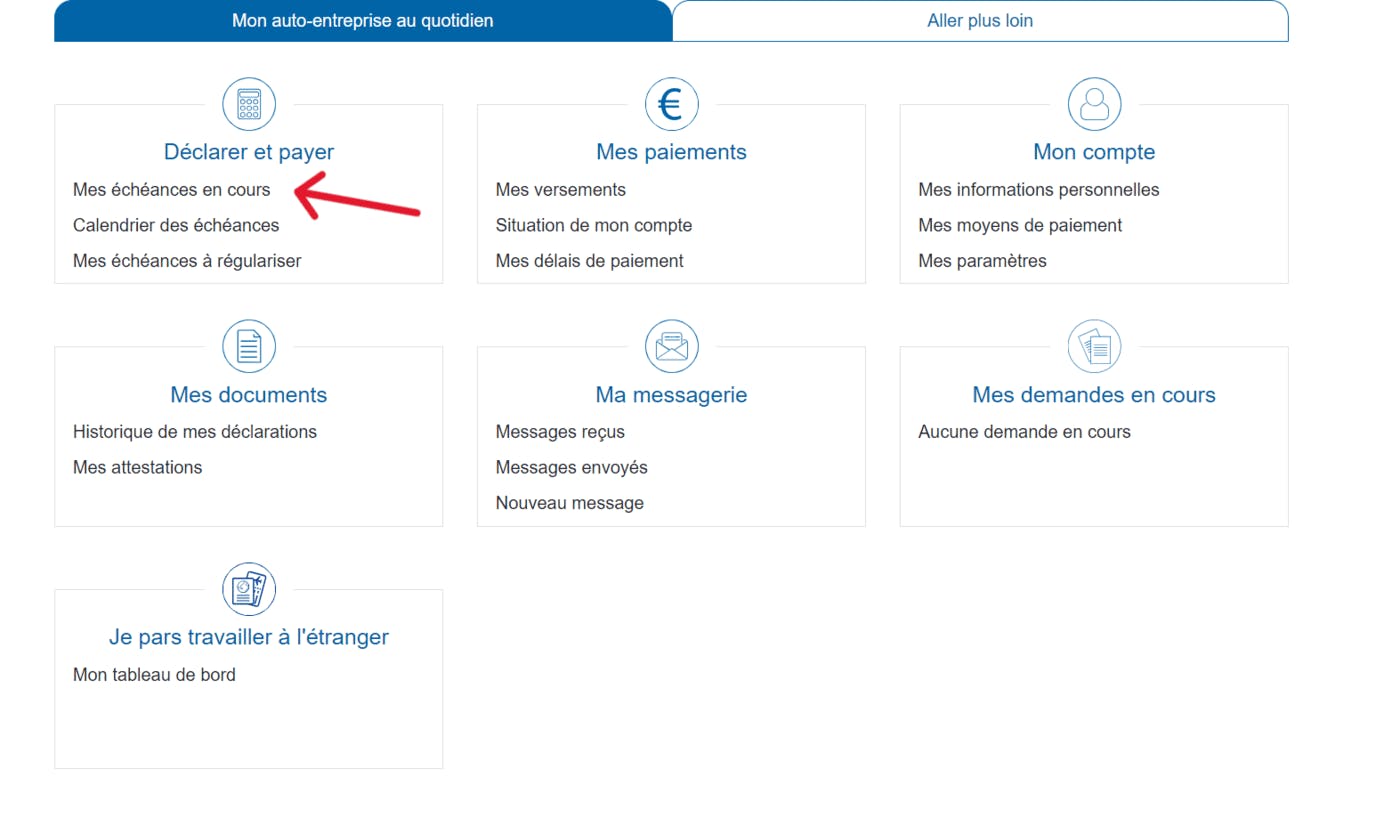Open the envelope icon above Ma messagerie
The height and width of the screenshot is (834, 1400).
[671, 346]
